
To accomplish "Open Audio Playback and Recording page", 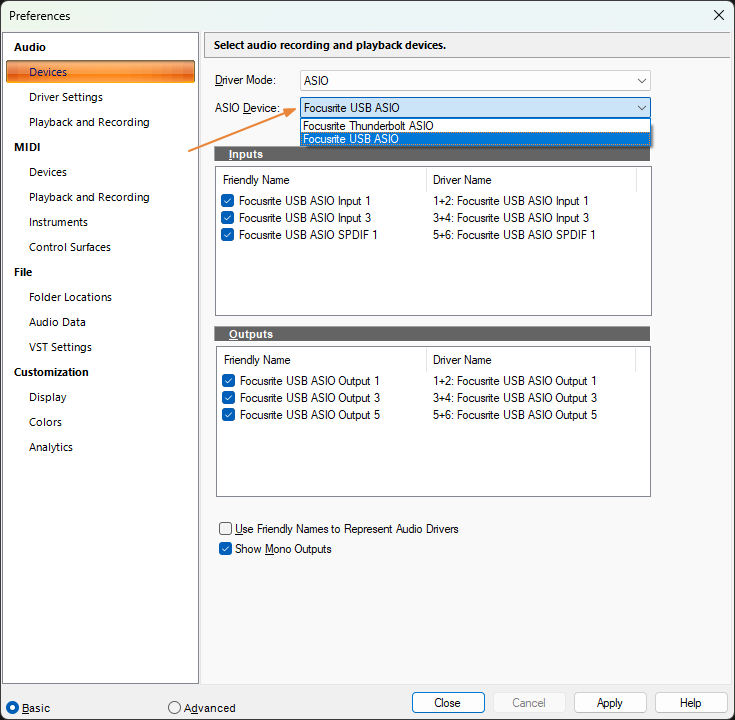I will [89, 122].
